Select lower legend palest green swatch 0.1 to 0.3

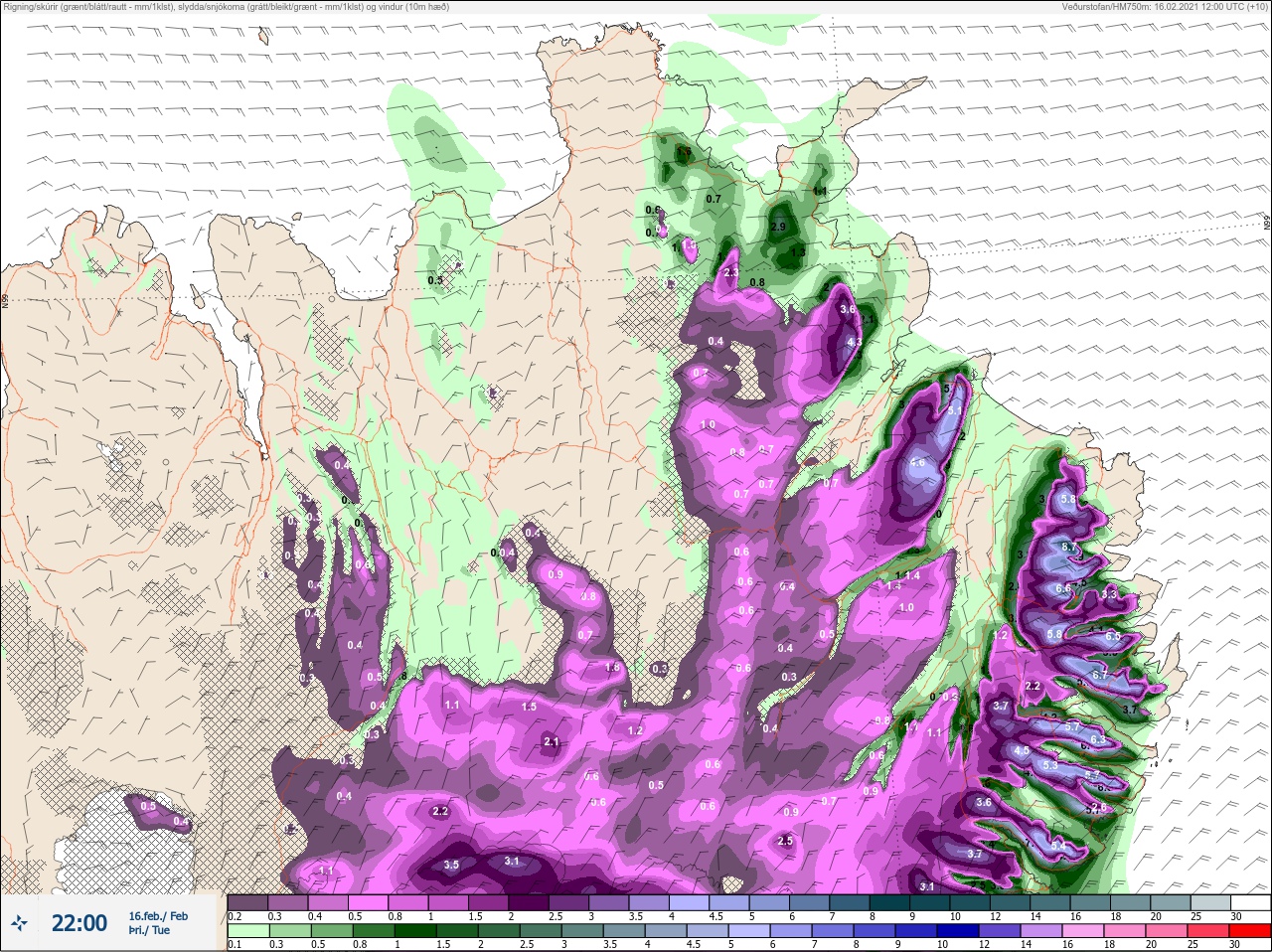coord(248,931)
